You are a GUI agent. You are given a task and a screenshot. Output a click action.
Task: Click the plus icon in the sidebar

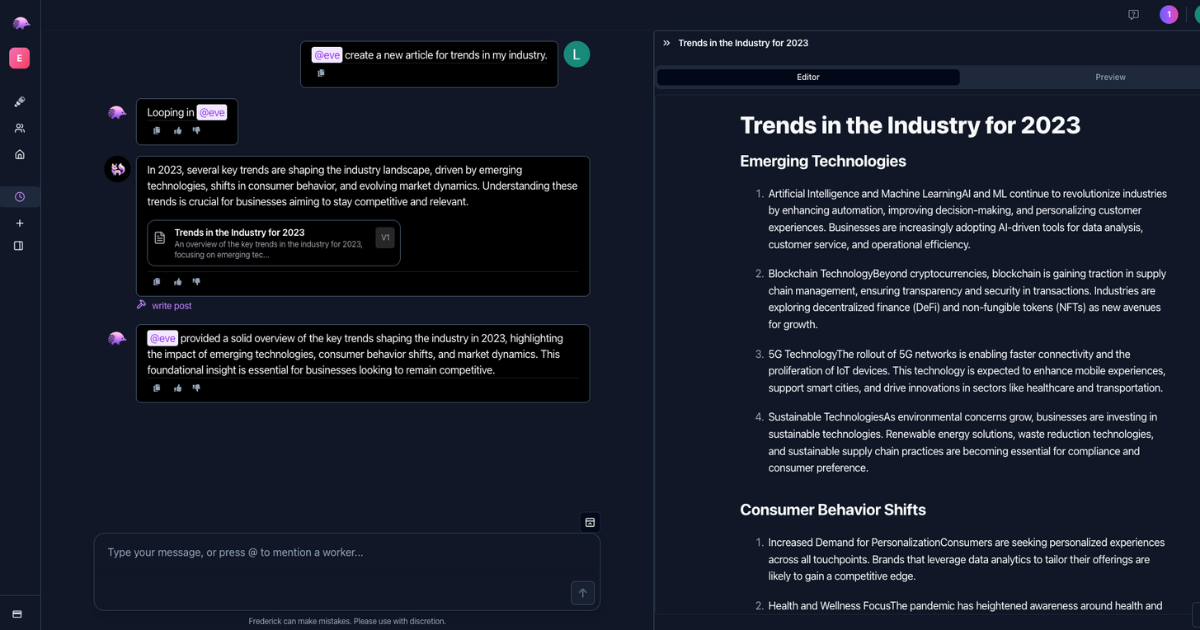(20, 223)
